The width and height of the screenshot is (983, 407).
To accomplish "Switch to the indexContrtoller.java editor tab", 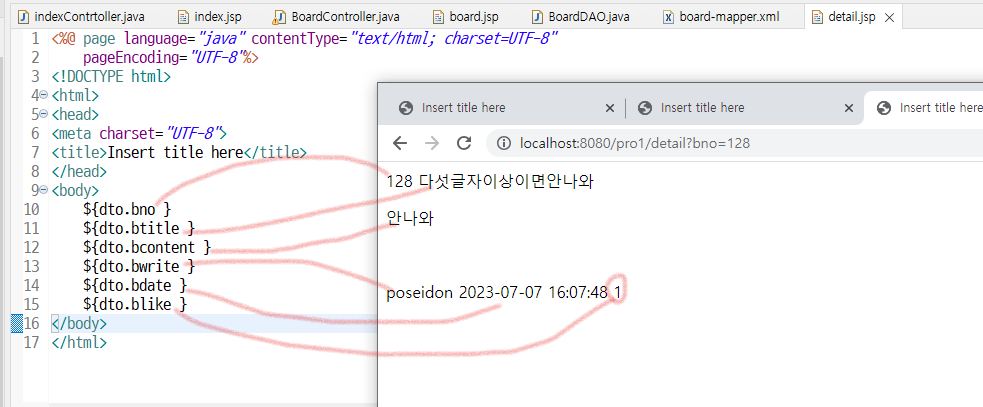I will point(82,16).
